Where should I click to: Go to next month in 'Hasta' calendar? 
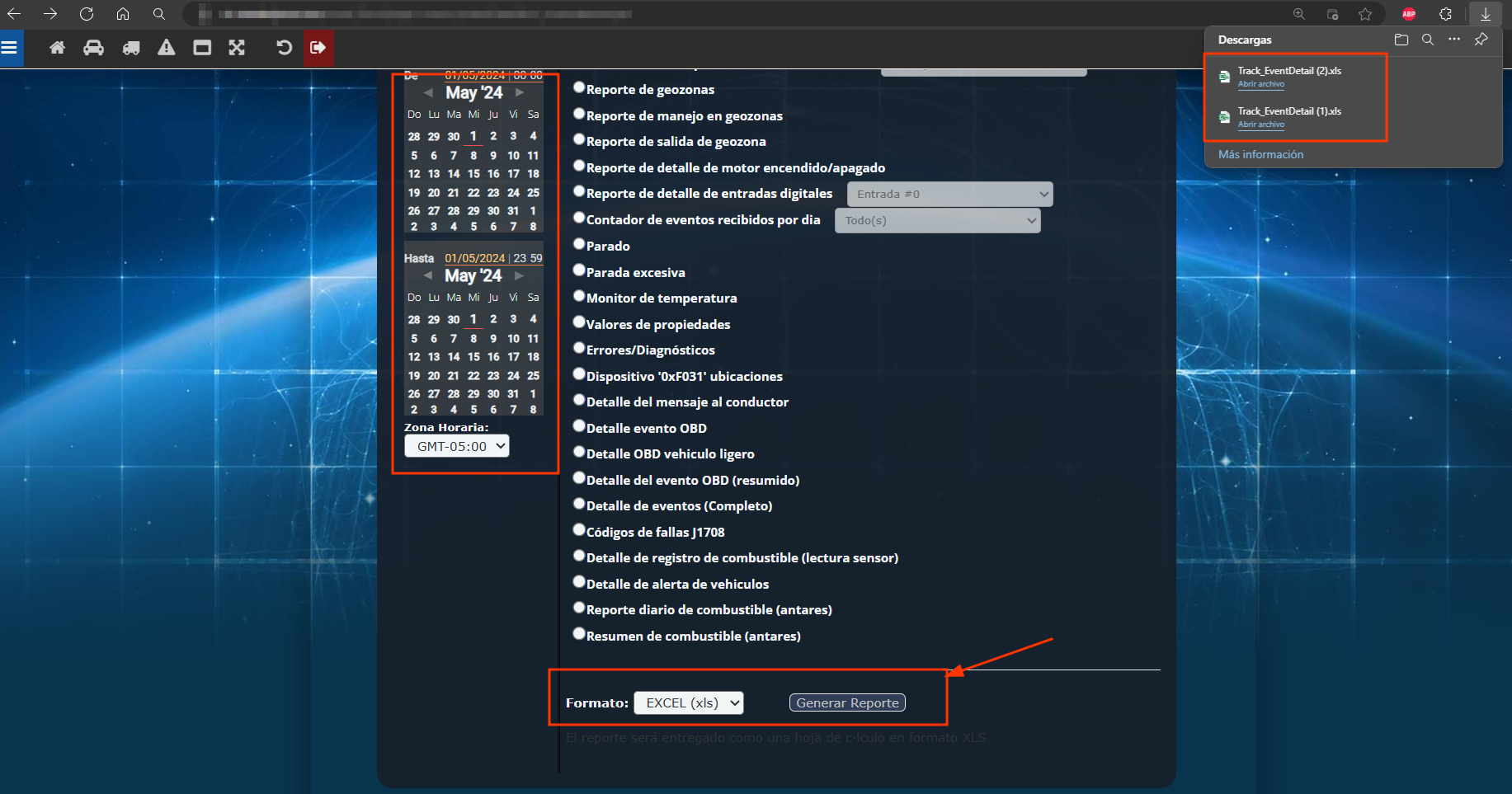519,275
